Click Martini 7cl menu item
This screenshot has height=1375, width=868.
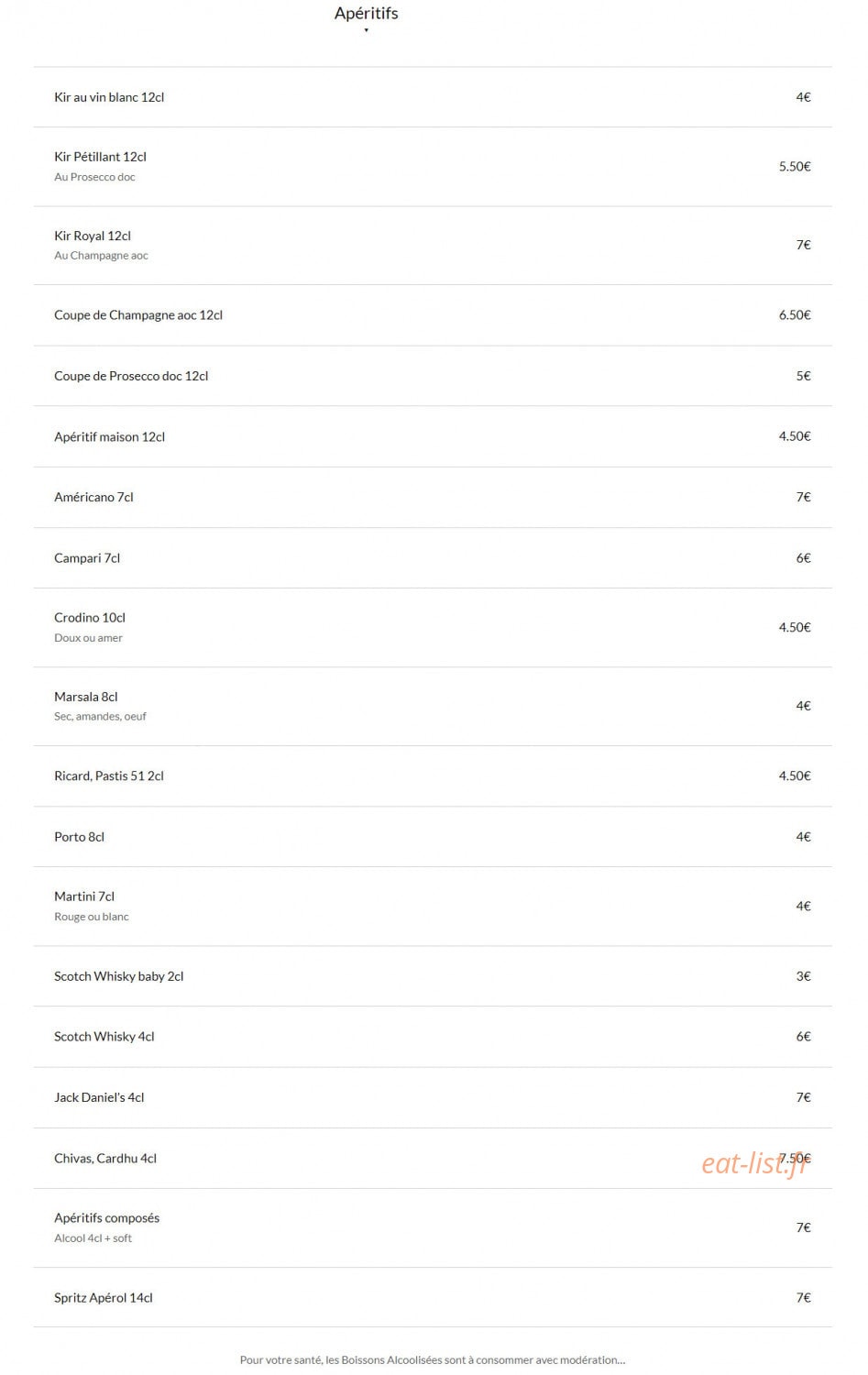[433, 907]
